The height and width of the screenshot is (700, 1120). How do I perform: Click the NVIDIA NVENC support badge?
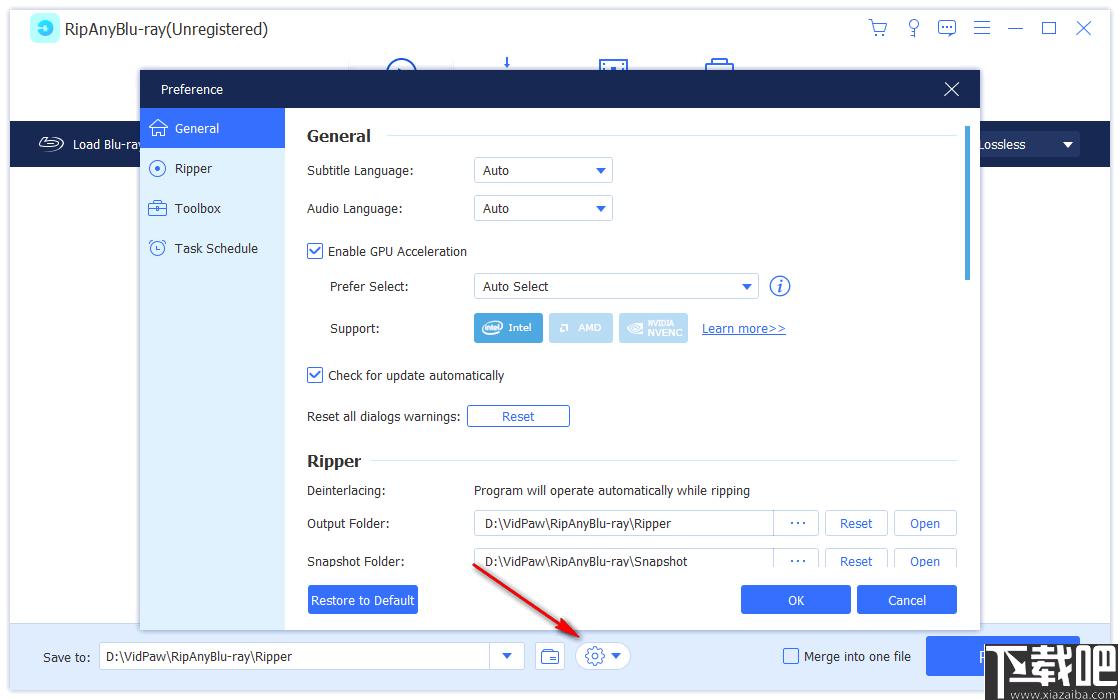[x=654, y=328]
